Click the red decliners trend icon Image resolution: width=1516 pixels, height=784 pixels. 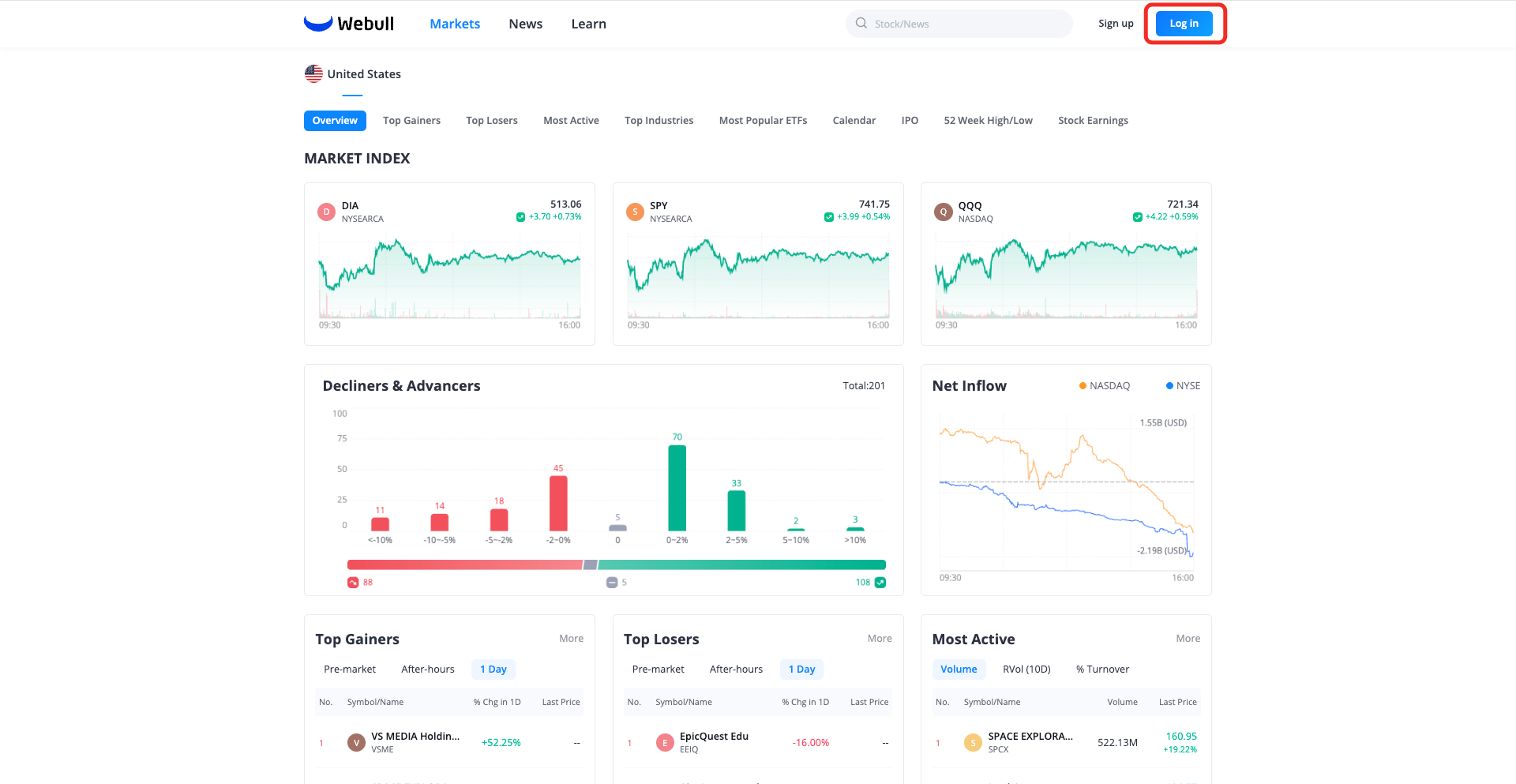click(353, 583)
